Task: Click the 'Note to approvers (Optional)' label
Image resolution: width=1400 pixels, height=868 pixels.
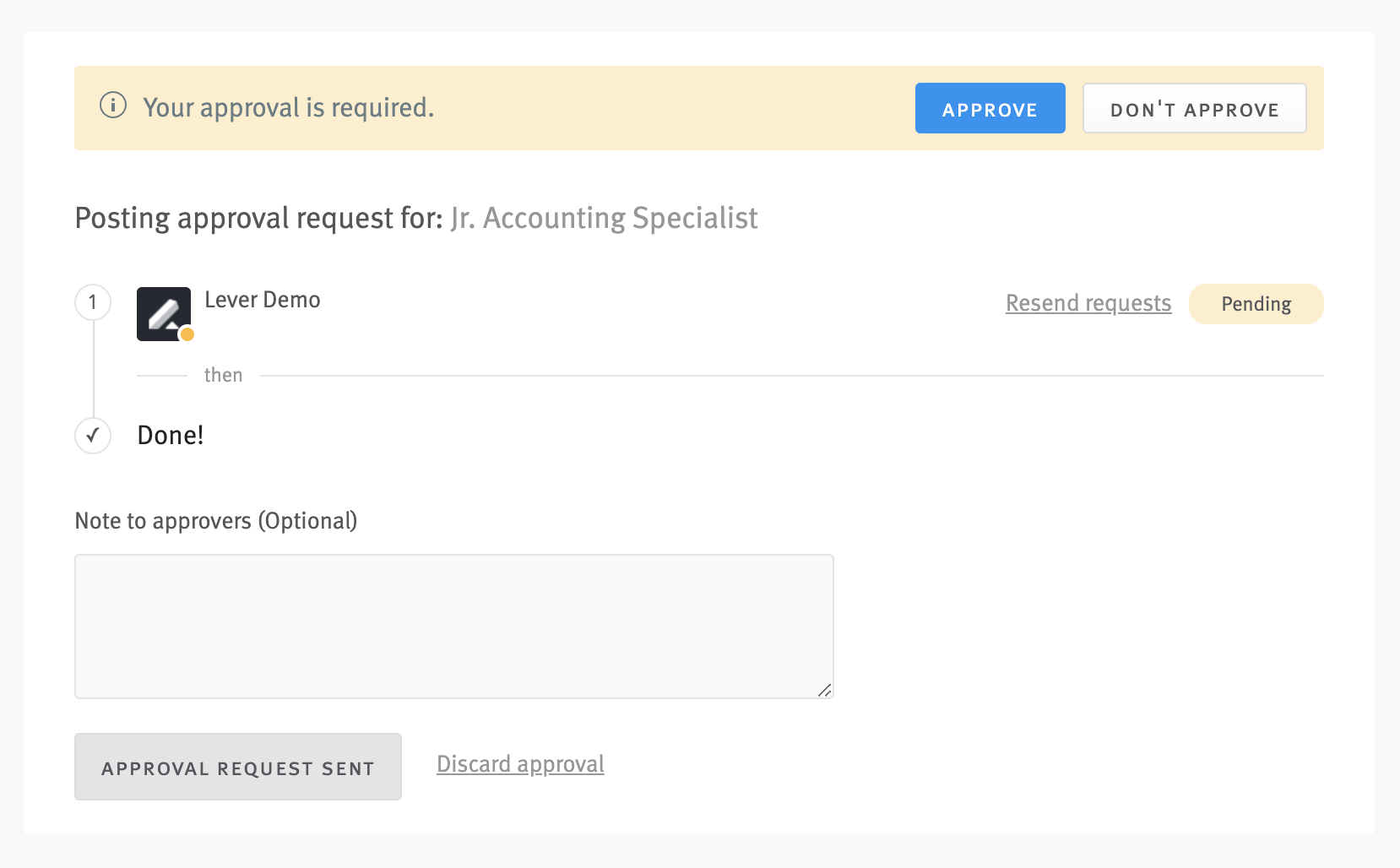Action: pos(215,520)
